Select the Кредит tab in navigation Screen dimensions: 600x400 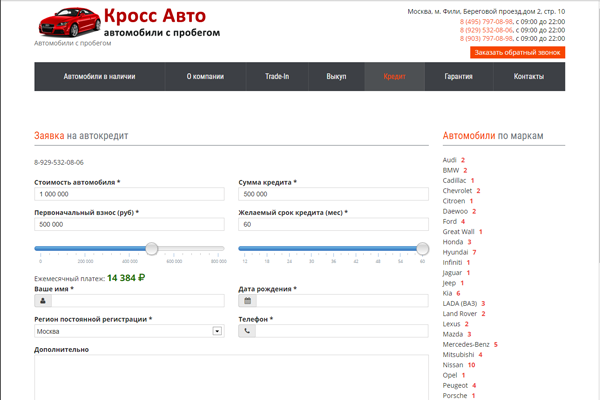(x=394, y=77)
